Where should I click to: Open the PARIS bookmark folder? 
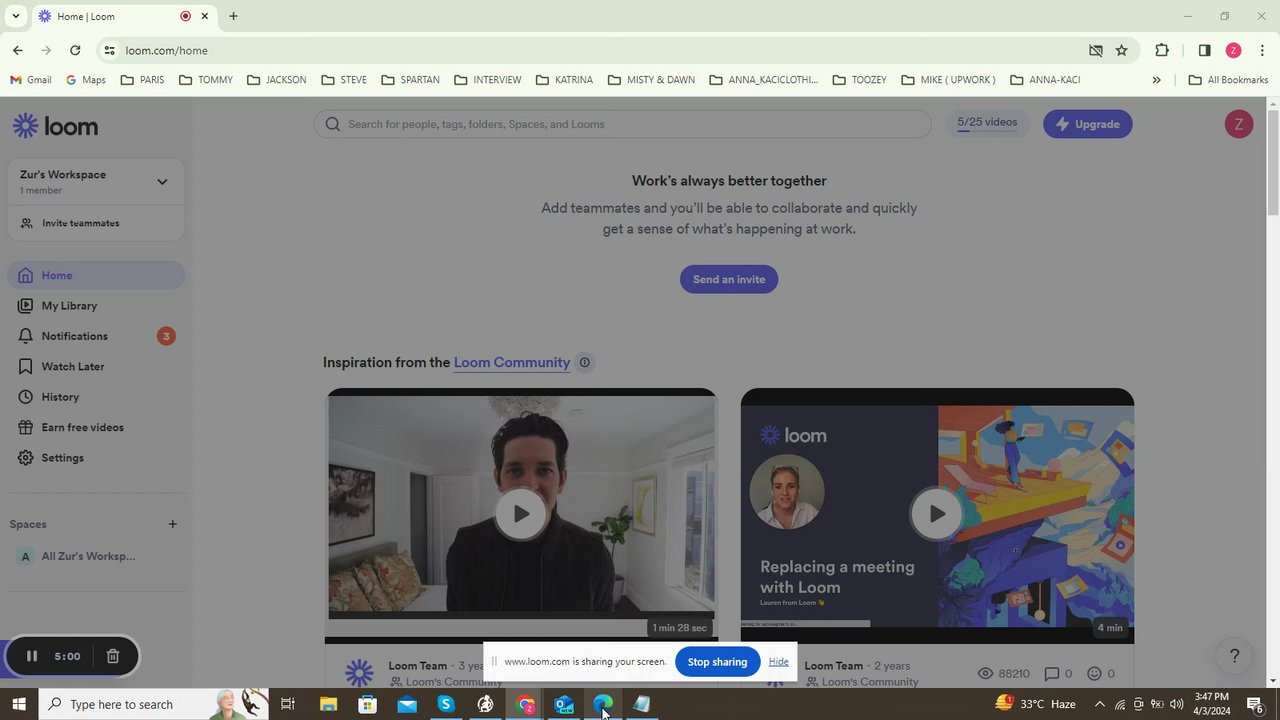[x=142, y=80]
